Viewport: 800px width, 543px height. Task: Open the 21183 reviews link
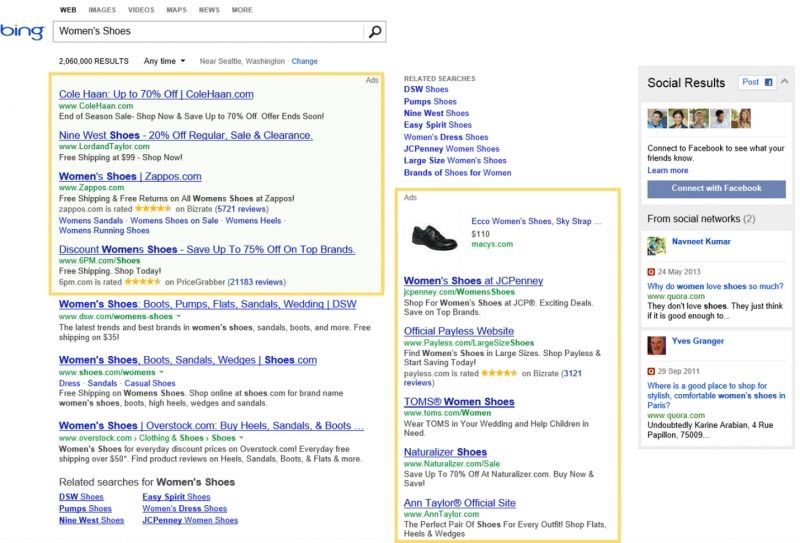[x=257, y=282]
